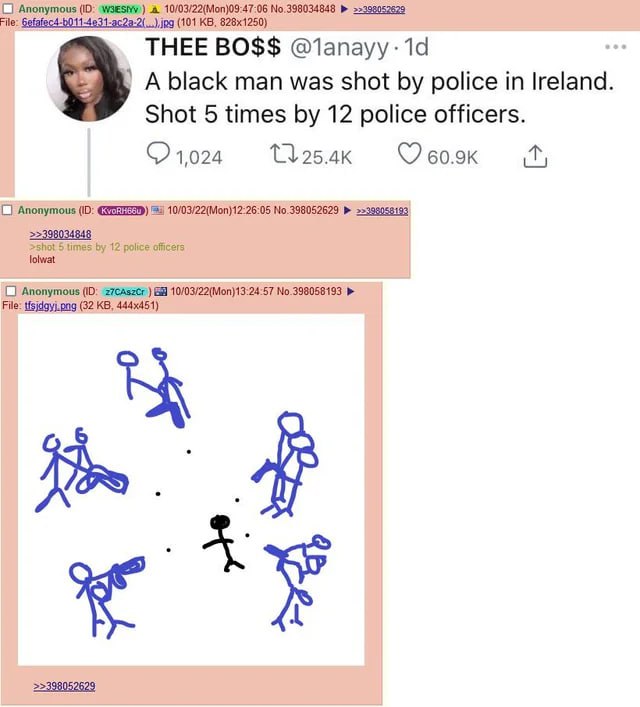Follow backlink >>398058193 in second post header
This screenshot has width=640, height=707.
pyautogui.click(x=382, y=211)
